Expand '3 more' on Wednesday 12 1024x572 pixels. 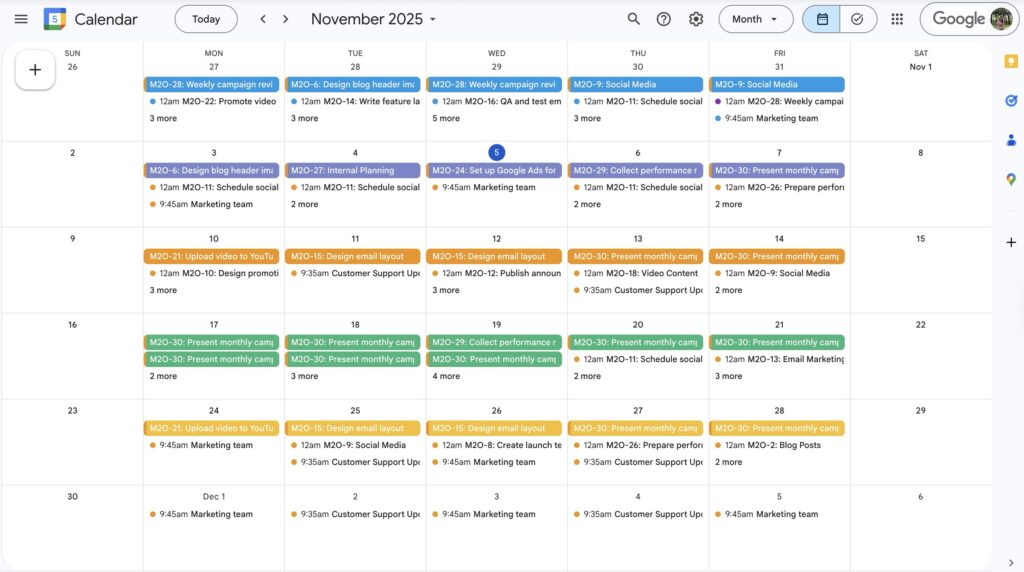click(x=446, y=290)
